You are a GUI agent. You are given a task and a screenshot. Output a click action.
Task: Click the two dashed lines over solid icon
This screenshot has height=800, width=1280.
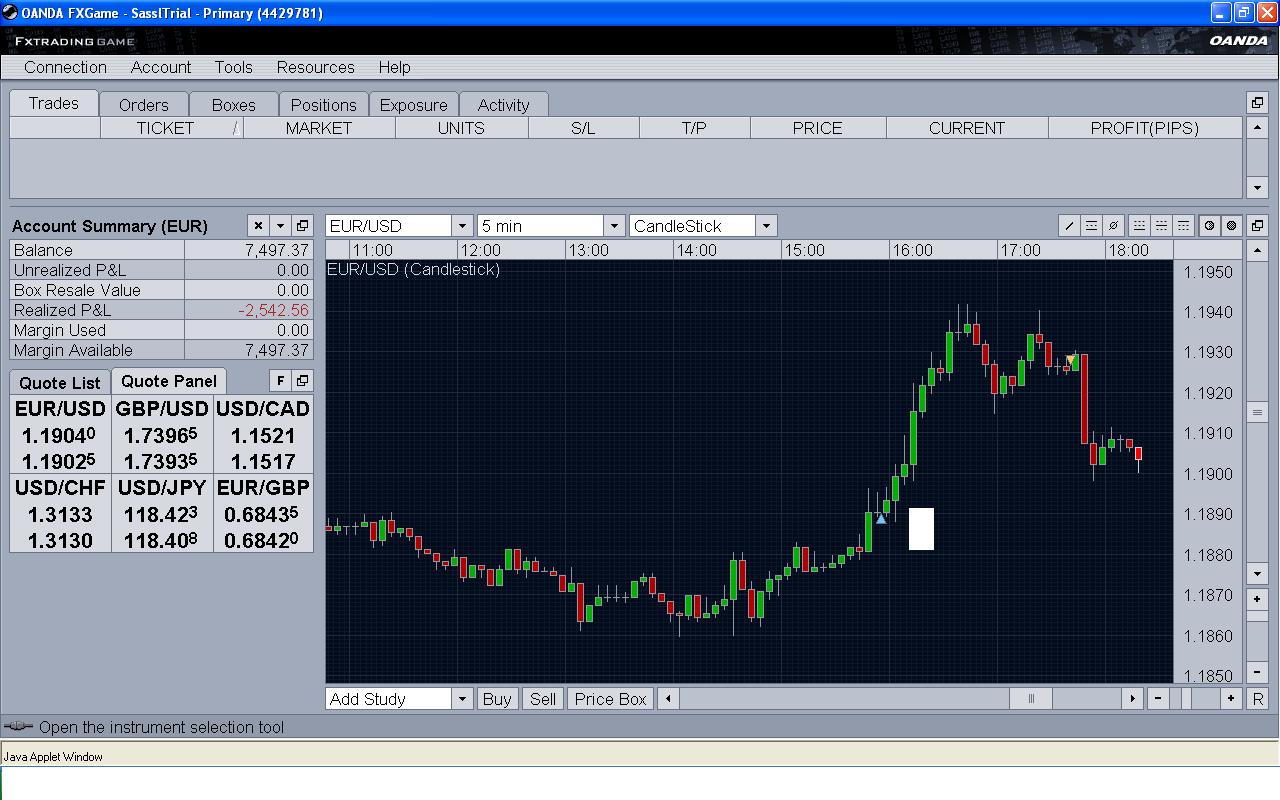click(x=1139, y=226)
